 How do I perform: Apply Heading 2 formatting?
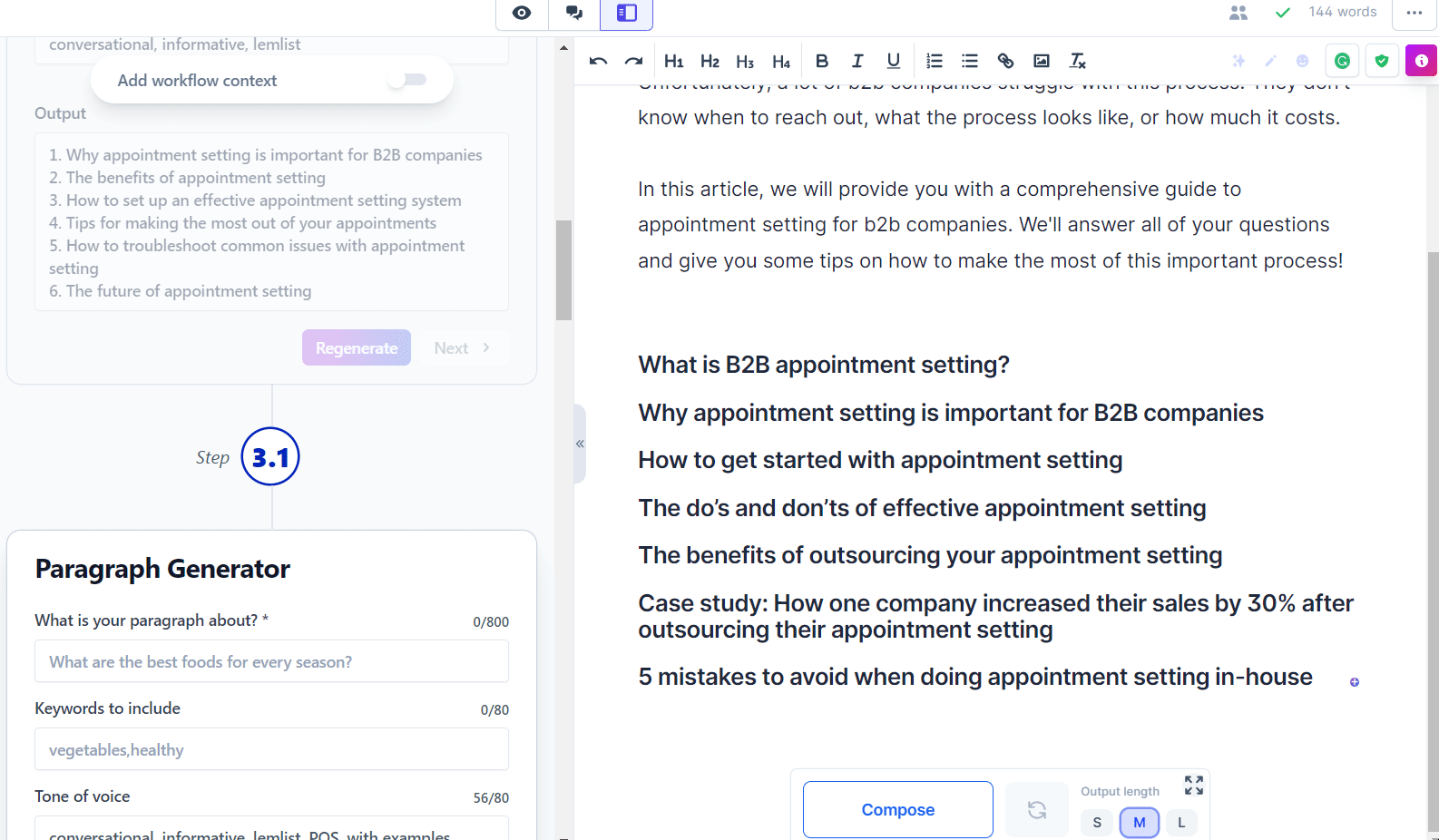pyautogui.click(x=710, y=61)
